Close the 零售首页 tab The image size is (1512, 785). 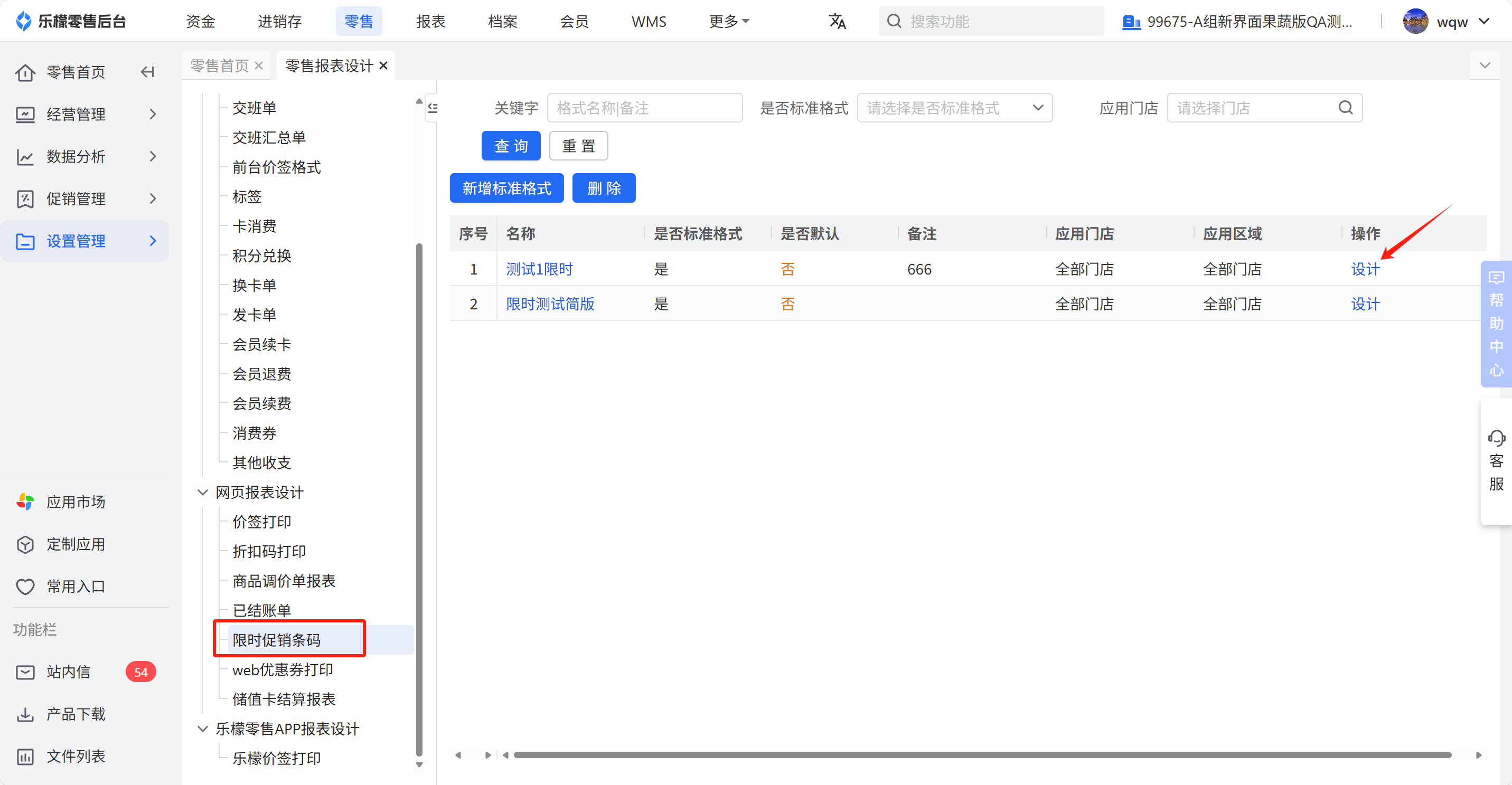[259, 65]
